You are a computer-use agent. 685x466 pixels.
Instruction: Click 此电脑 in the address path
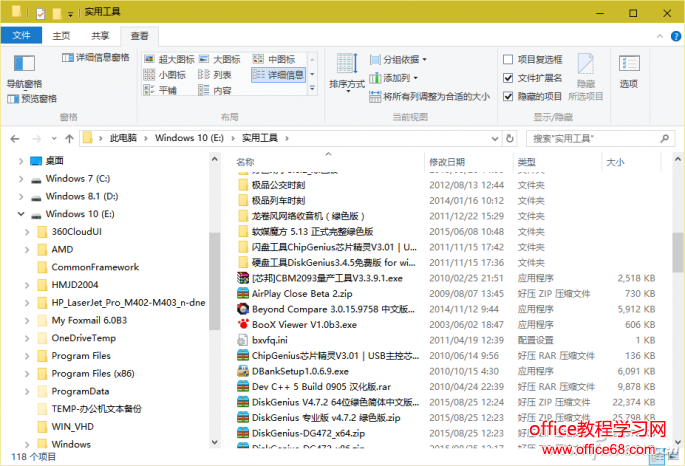click(123, 138)
